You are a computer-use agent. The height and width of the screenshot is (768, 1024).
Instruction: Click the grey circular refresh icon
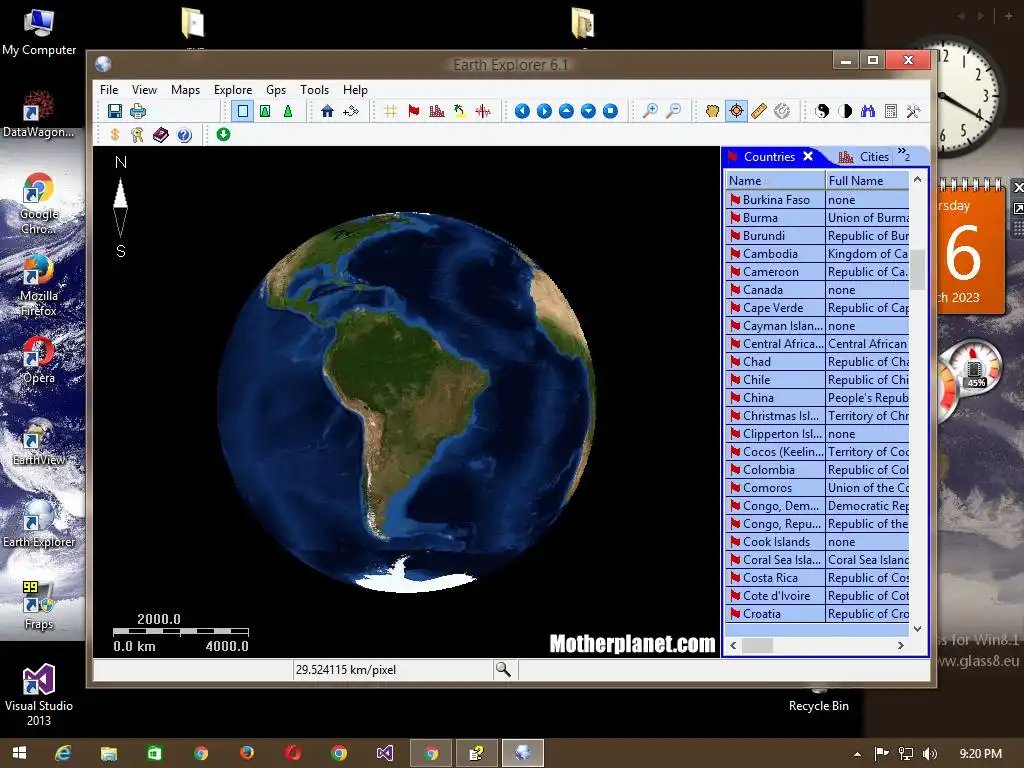point(782,111)
